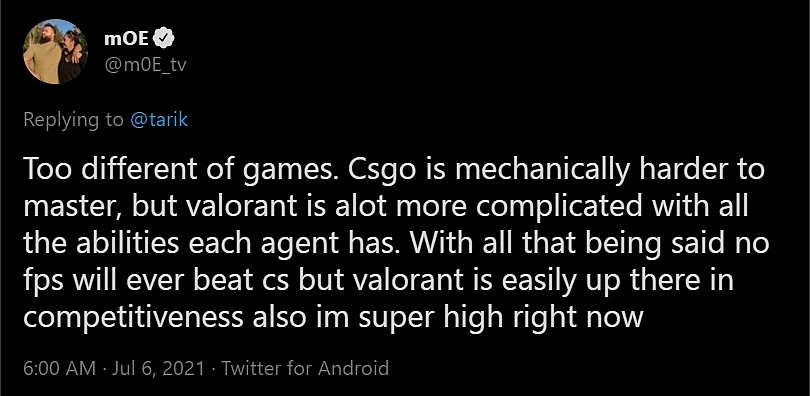
Task: Click the phrase "super high right now"
Action: click(x=501, y=317)
